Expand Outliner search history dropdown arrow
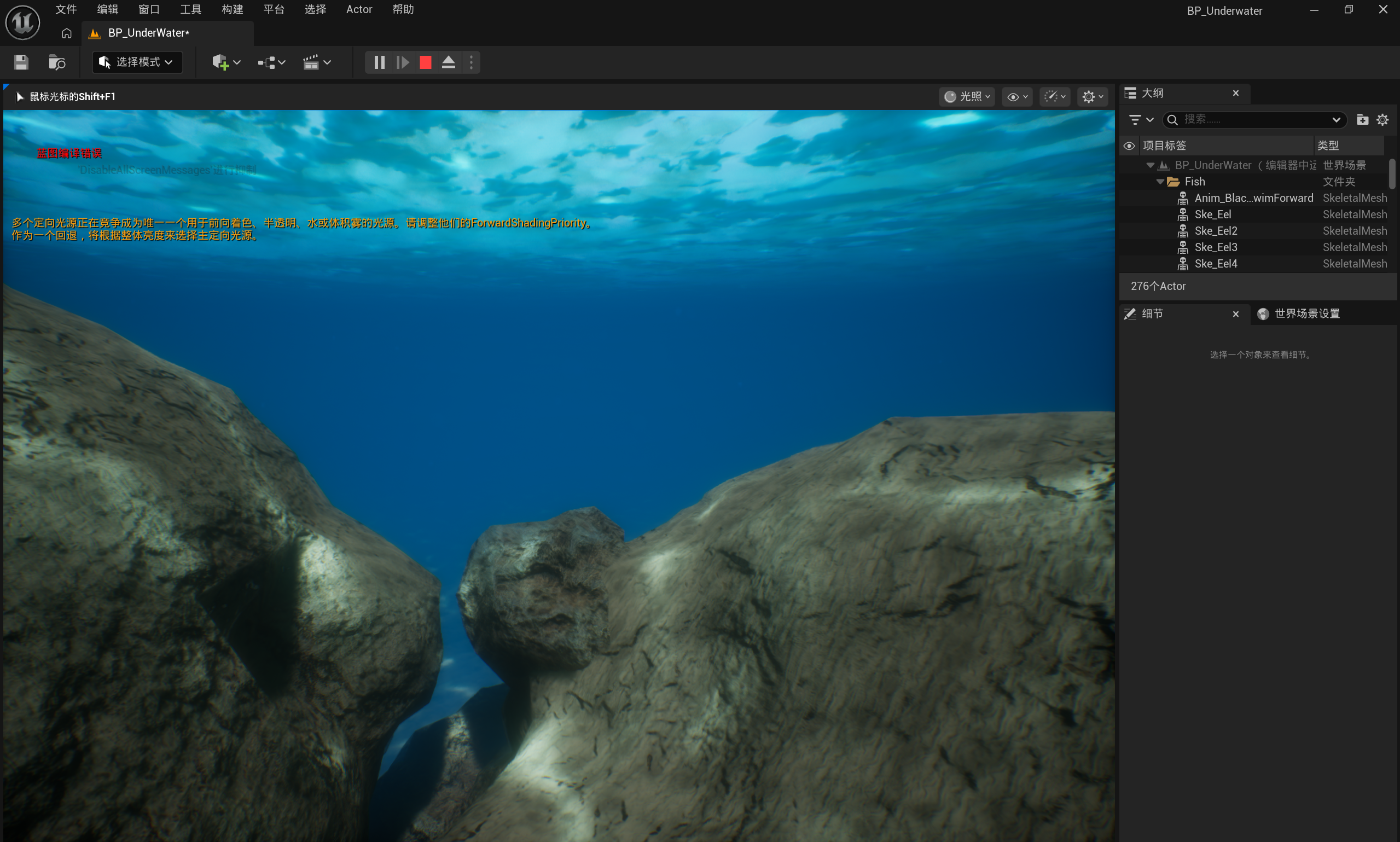Image resolution: width=1400 pixels, height=842 pixels. (x=1336, y=120)
